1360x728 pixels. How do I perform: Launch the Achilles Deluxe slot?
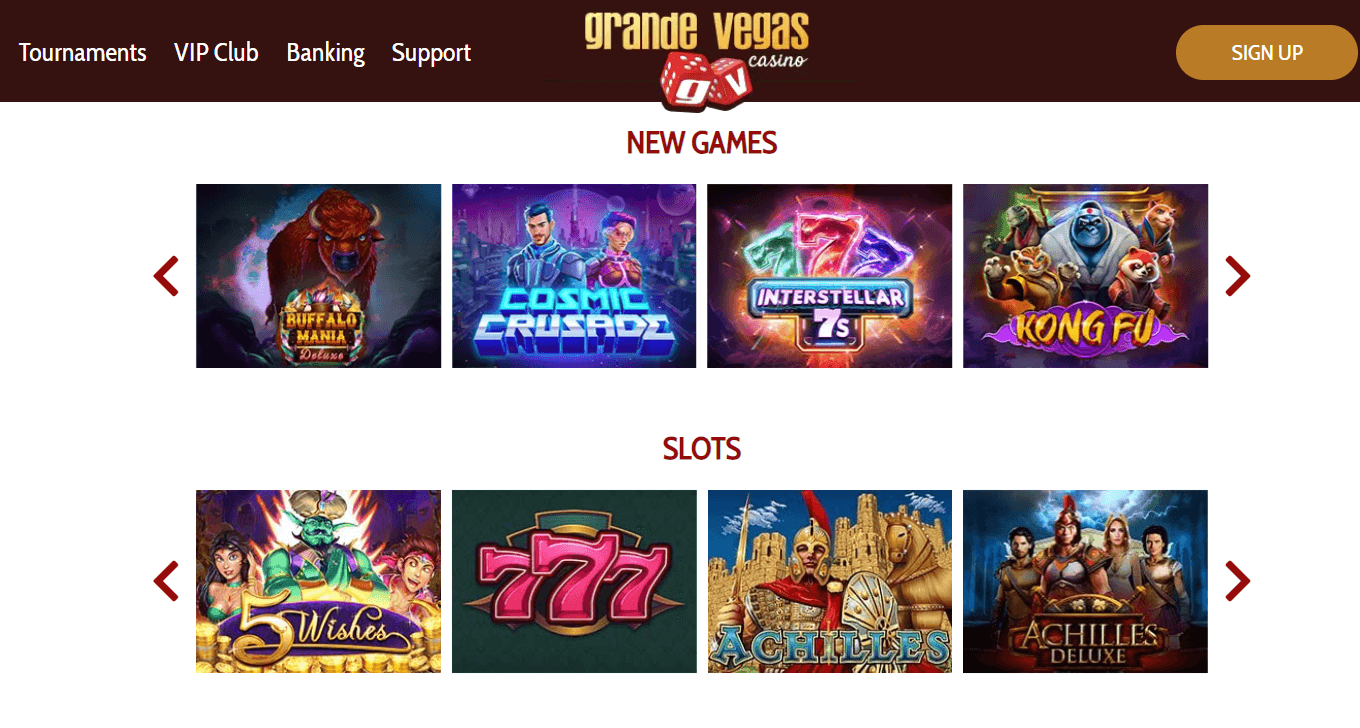click(1085, 581)
